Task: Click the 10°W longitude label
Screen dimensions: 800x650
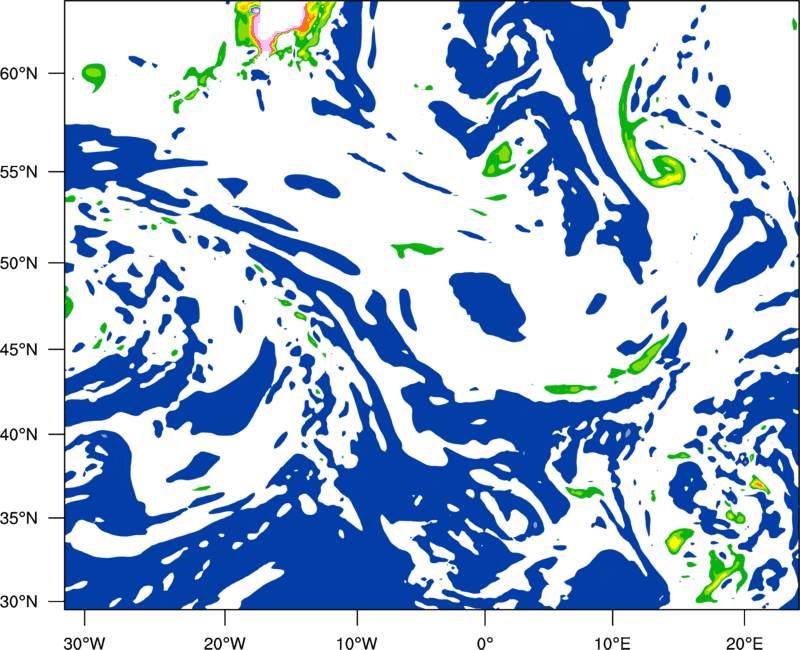Action: 357,643
